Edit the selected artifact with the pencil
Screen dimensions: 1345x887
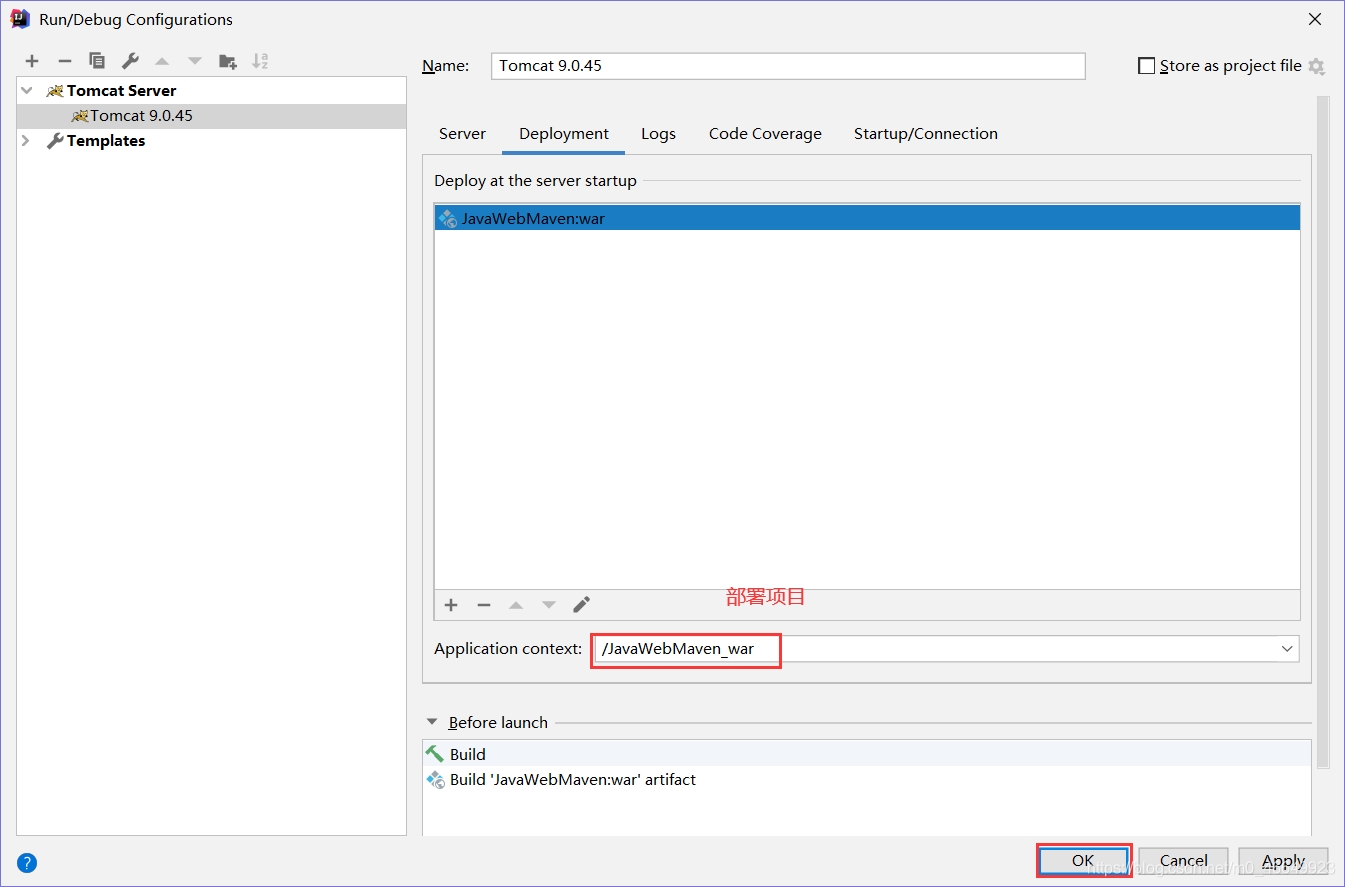click(x=581, y=605)
